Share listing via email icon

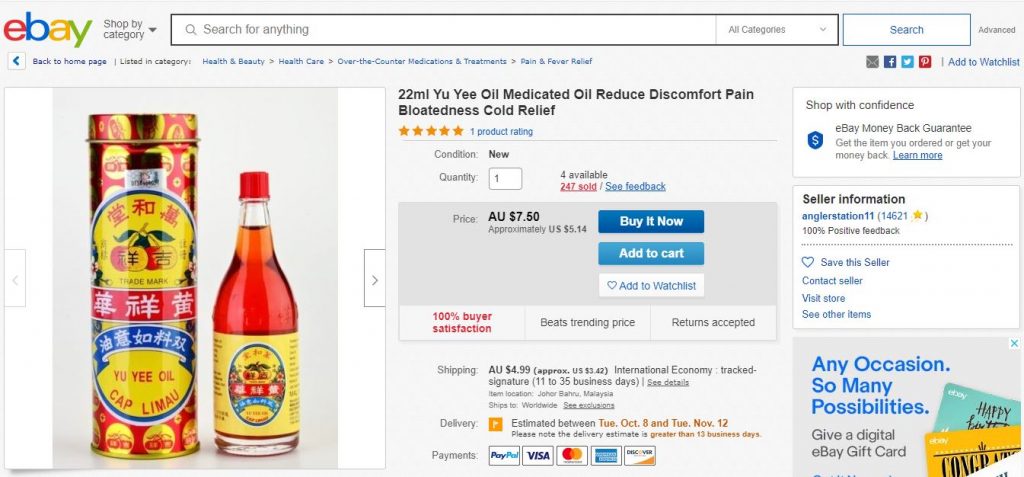click(873, 62)
